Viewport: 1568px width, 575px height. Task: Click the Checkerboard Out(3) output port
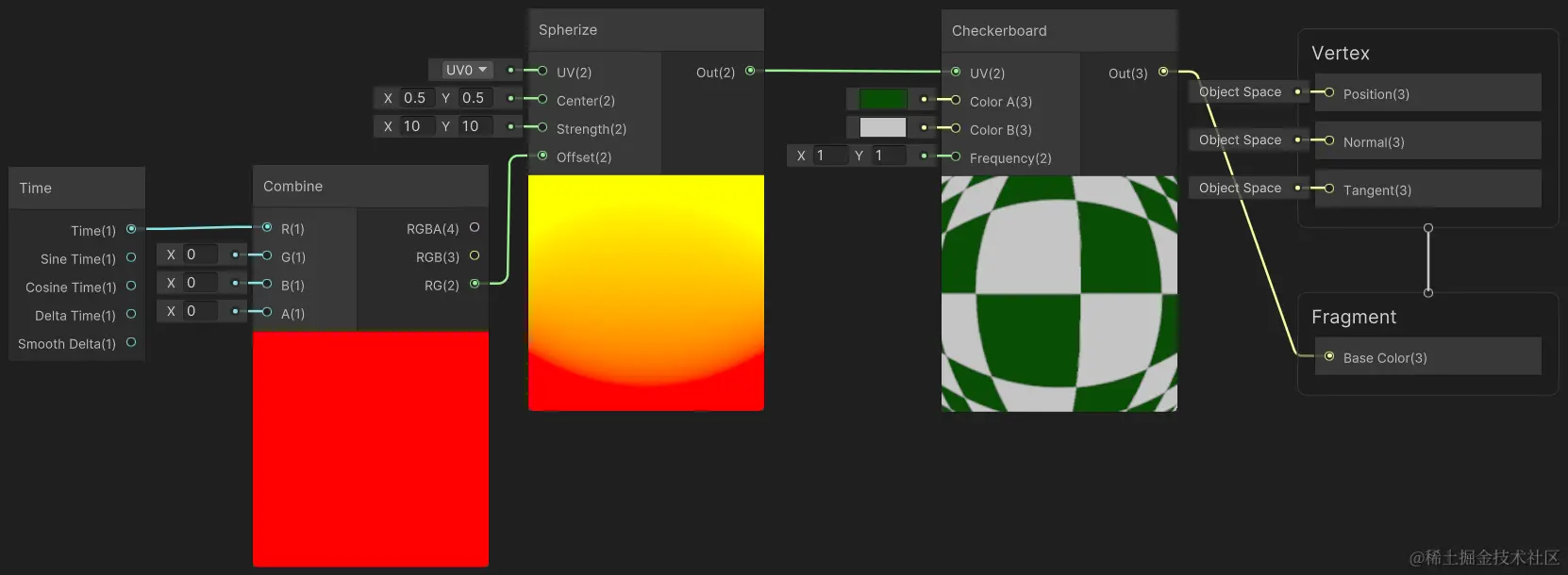pos(1163,72)
